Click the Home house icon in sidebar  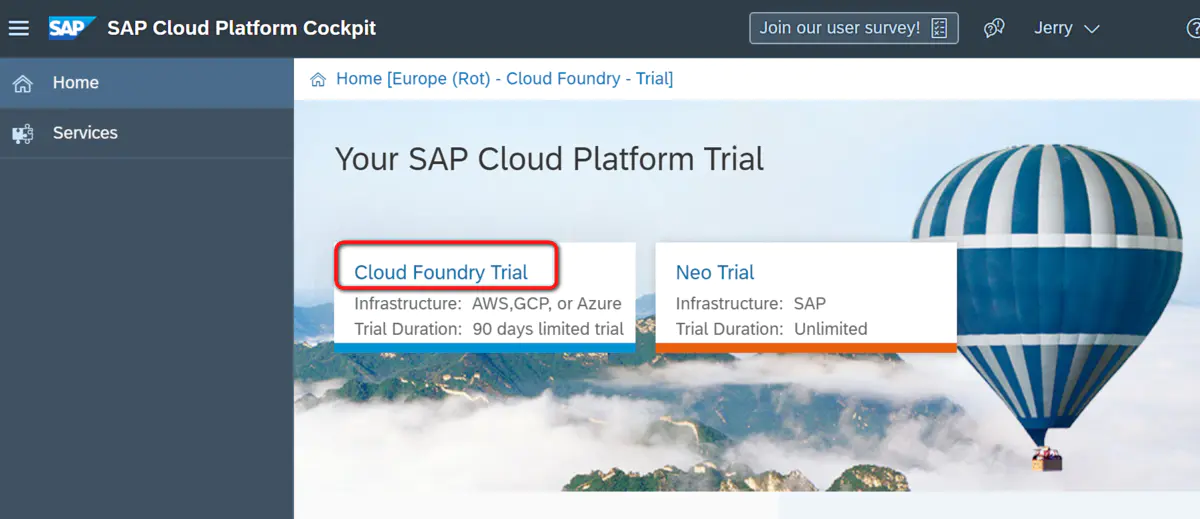click(22, 83)
